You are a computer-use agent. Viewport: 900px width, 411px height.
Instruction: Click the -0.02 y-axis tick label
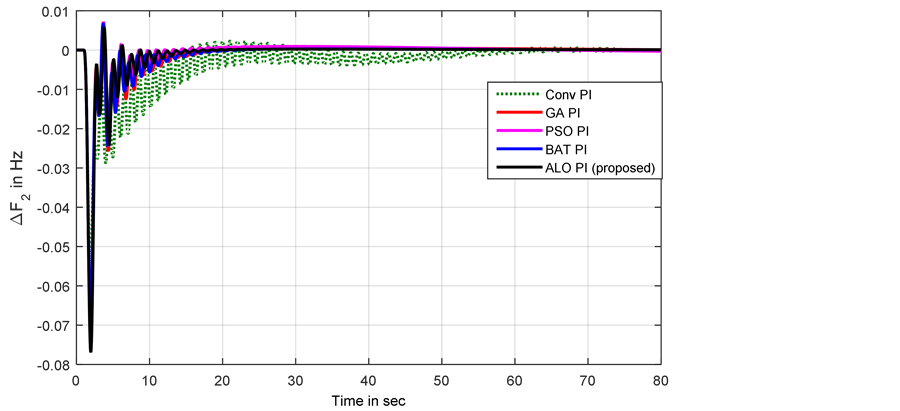click(51, 129)
